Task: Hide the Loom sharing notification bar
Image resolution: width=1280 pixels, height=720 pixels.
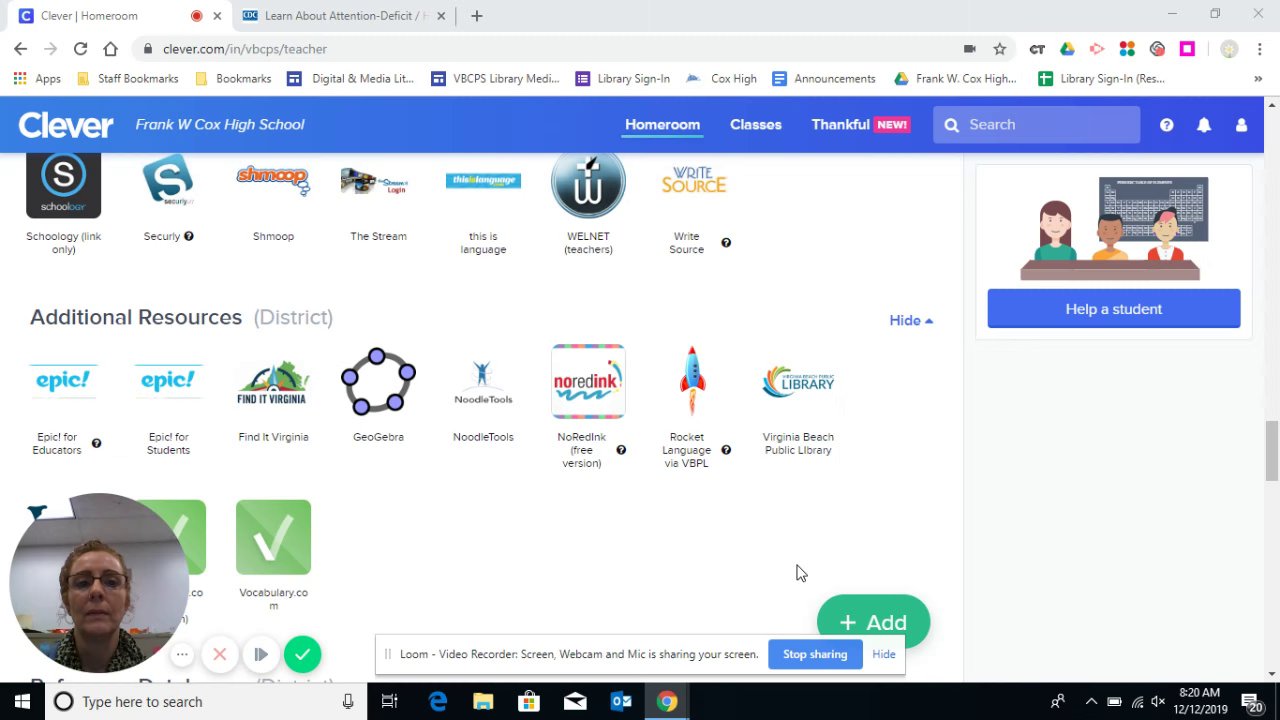Action: point(884,654)
